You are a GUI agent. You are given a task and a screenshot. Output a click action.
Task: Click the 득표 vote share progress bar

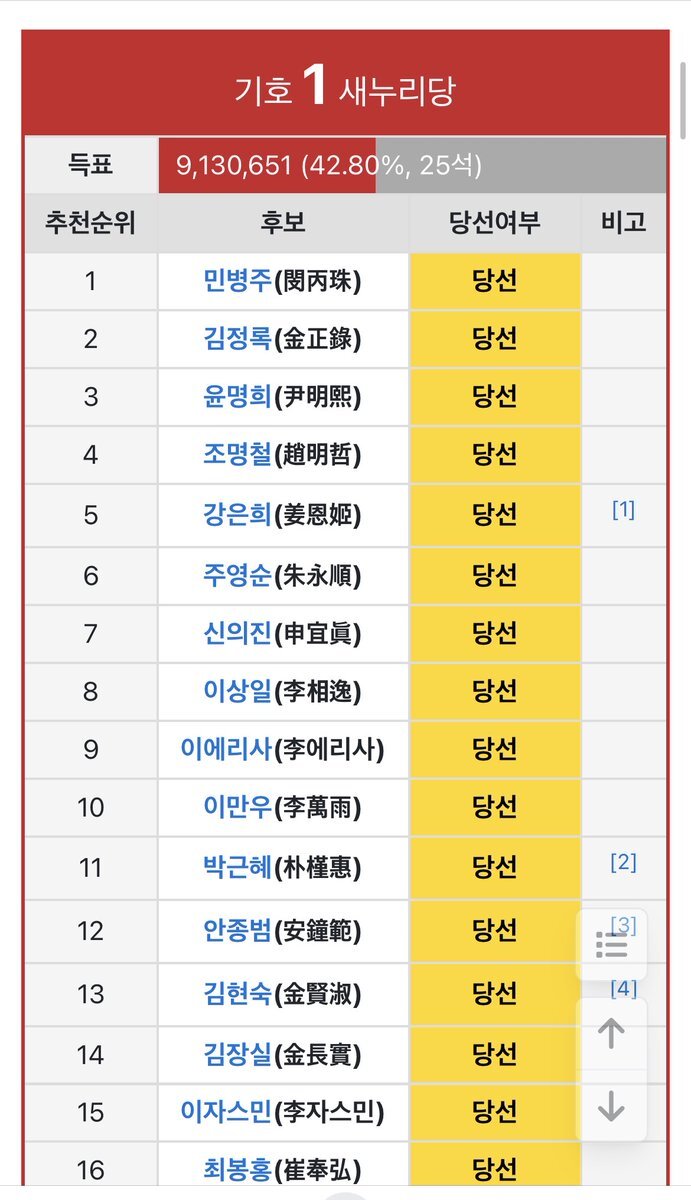click(412, 165)
